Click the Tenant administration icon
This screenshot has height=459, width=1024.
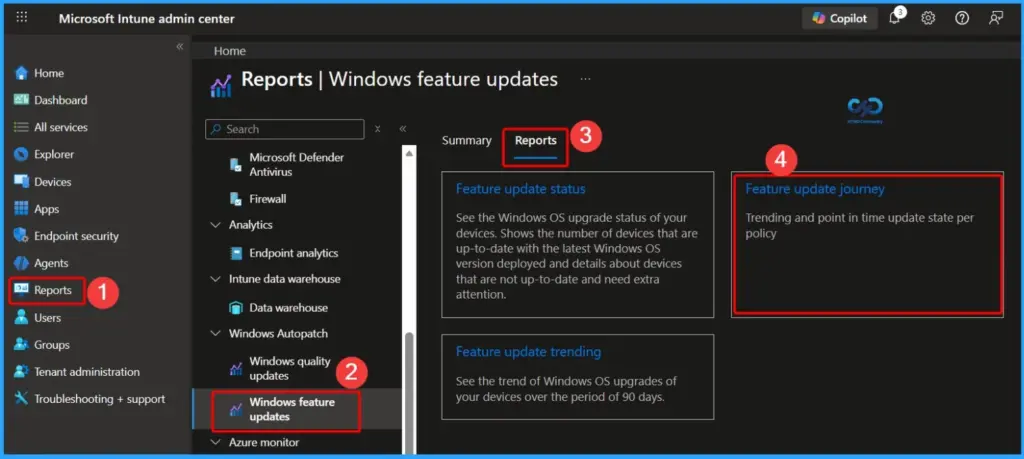click(22, 372)
